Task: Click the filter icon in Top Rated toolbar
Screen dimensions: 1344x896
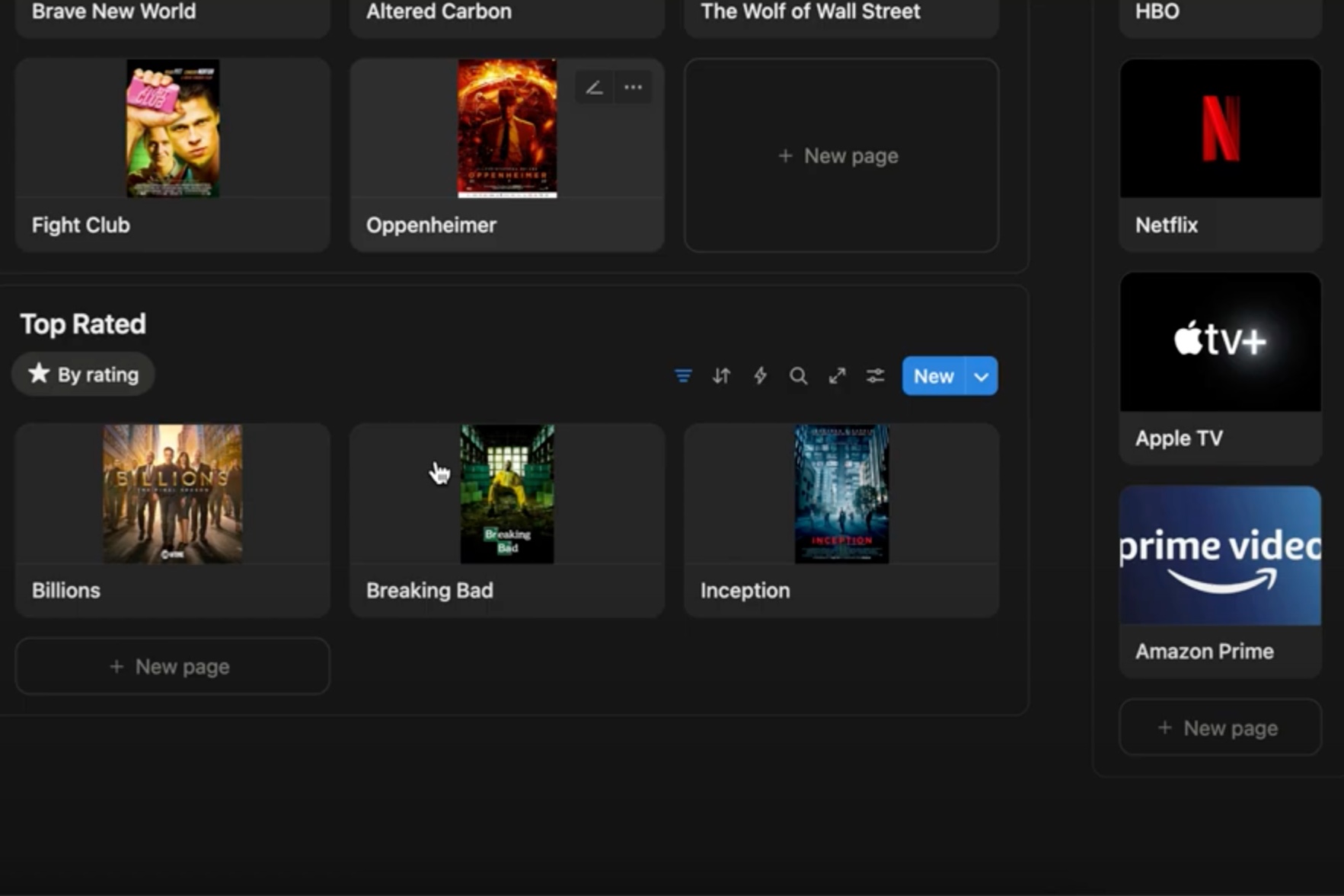Action: point(683,376)
